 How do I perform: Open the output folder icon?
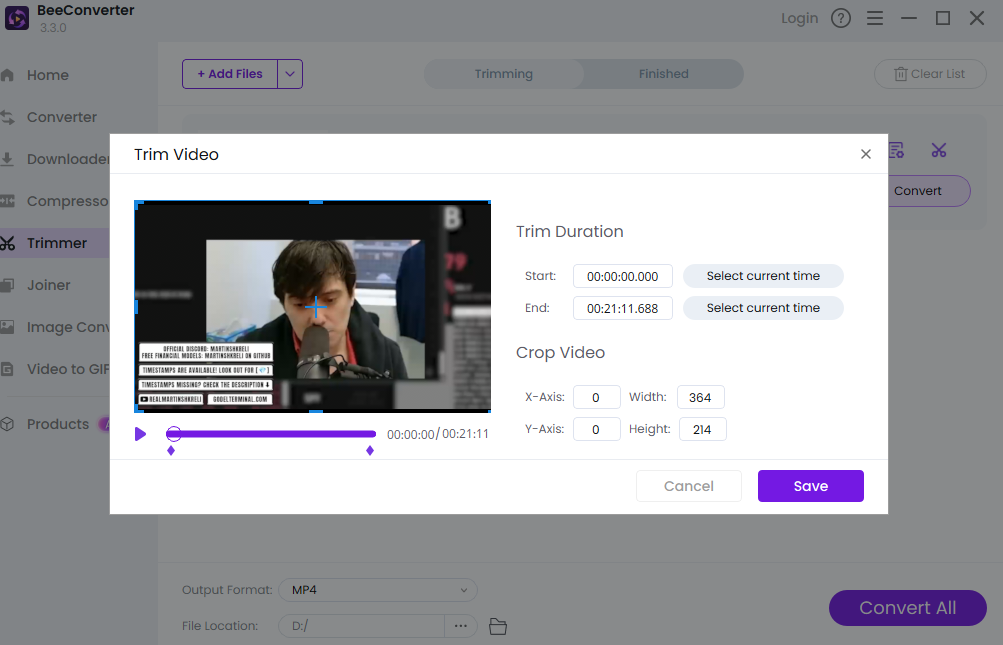(498, 626)
